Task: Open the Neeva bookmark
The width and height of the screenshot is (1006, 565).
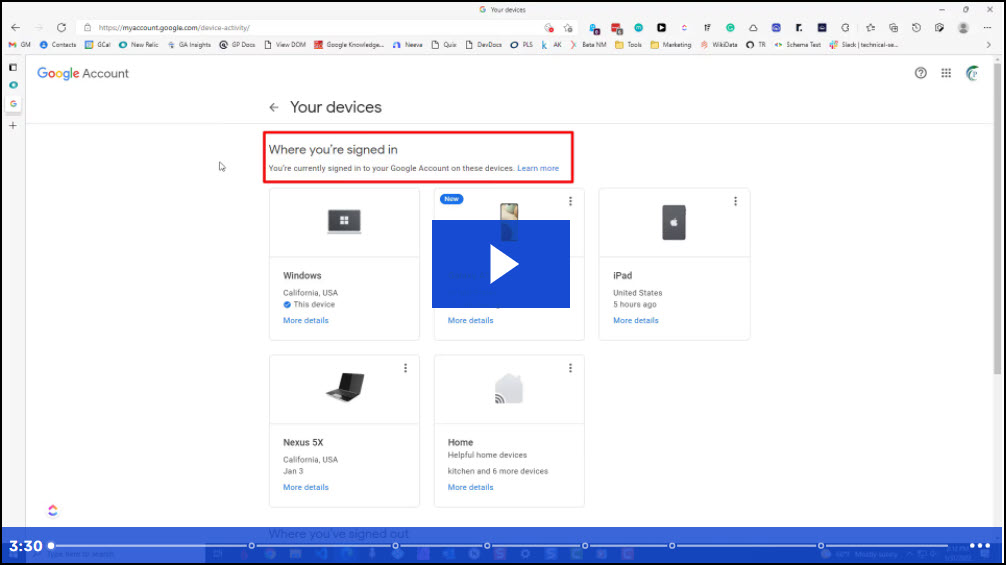Action: (x=408, y=45)
